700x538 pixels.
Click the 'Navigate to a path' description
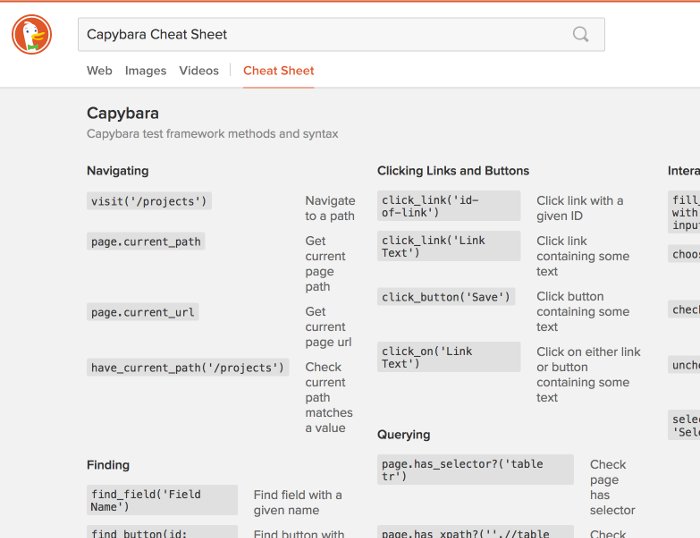330,208
